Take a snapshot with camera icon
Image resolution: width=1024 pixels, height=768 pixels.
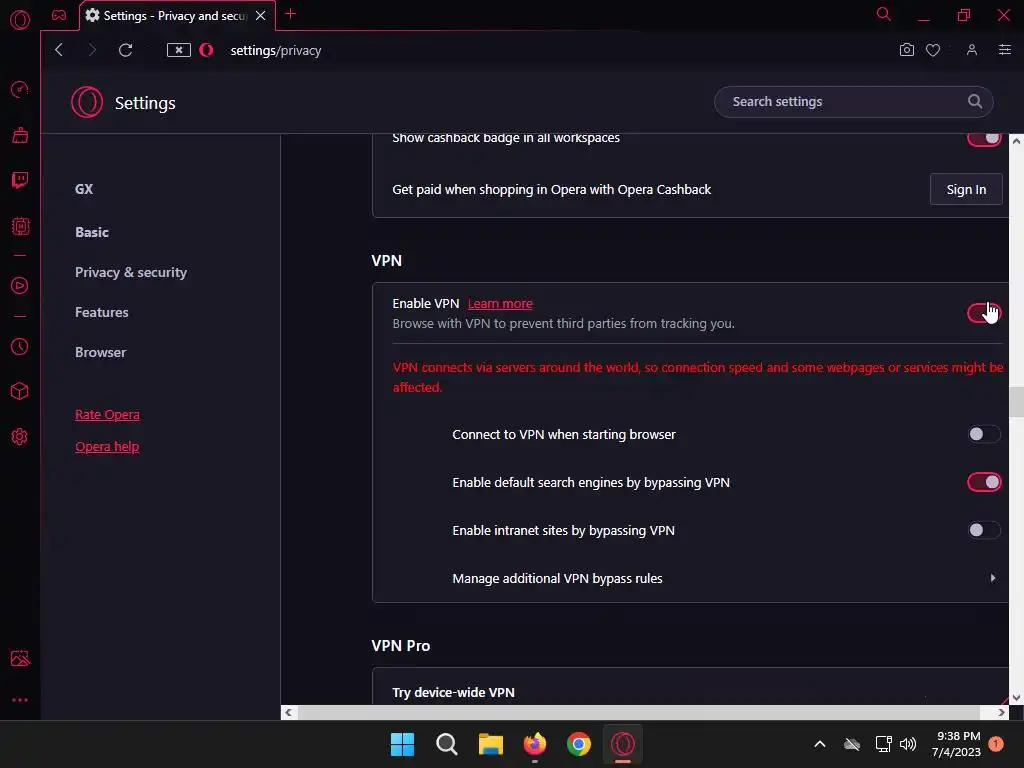[x=906, y=50]
